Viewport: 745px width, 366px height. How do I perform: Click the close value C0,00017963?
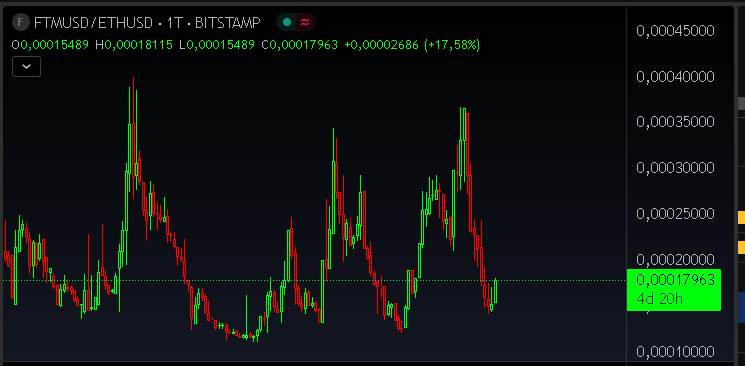click(x=300, y=45)
